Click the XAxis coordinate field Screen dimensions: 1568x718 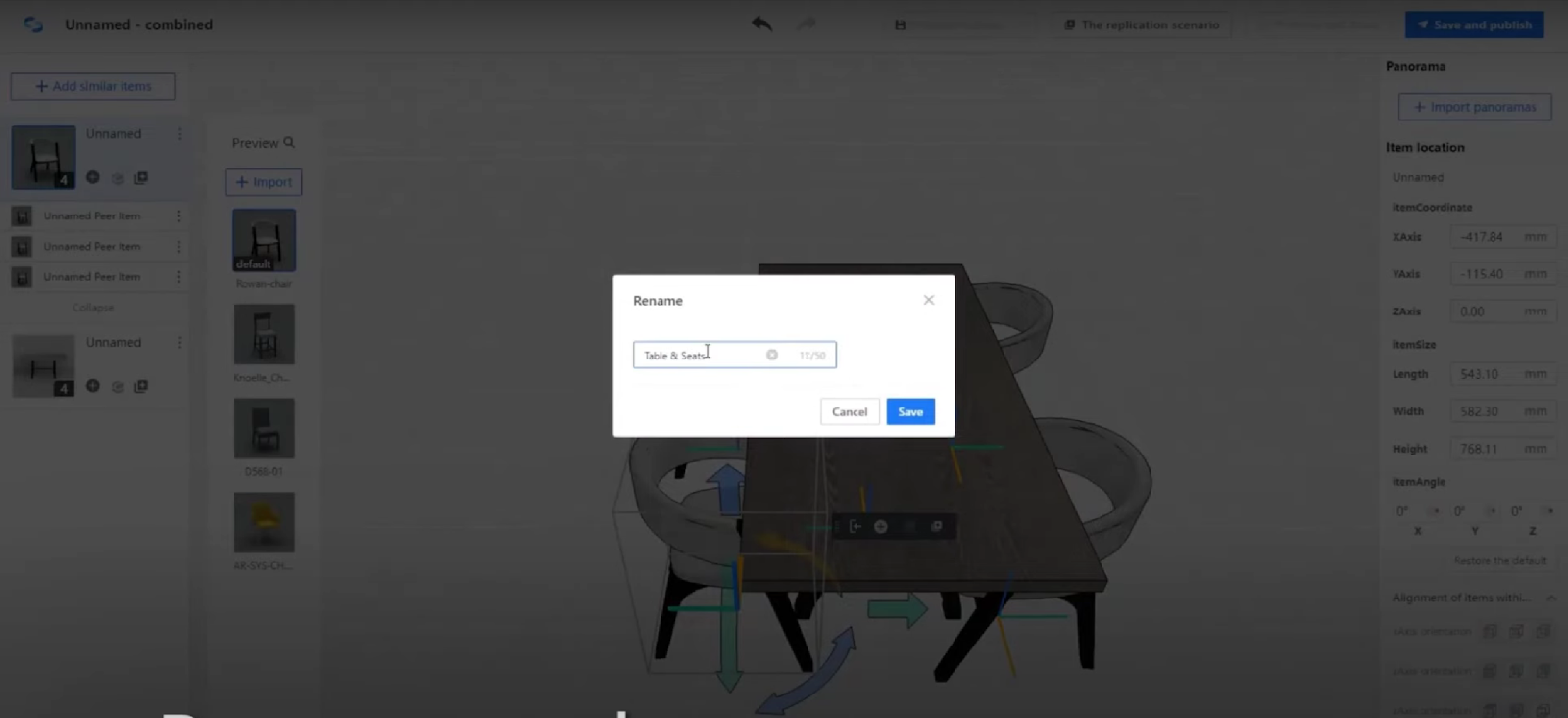(1502, 237)
